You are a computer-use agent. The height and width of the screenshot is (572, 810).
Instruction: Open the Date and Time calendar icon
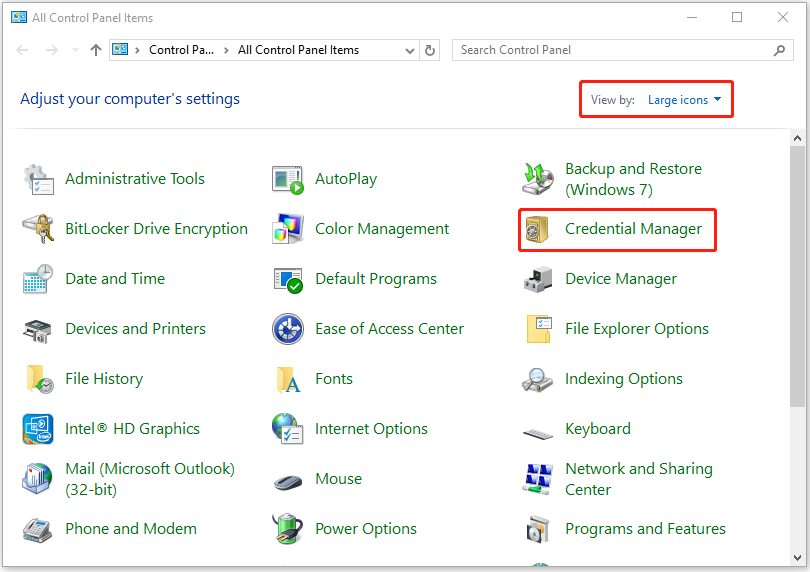pyautogui.click(x=38, y=279)
